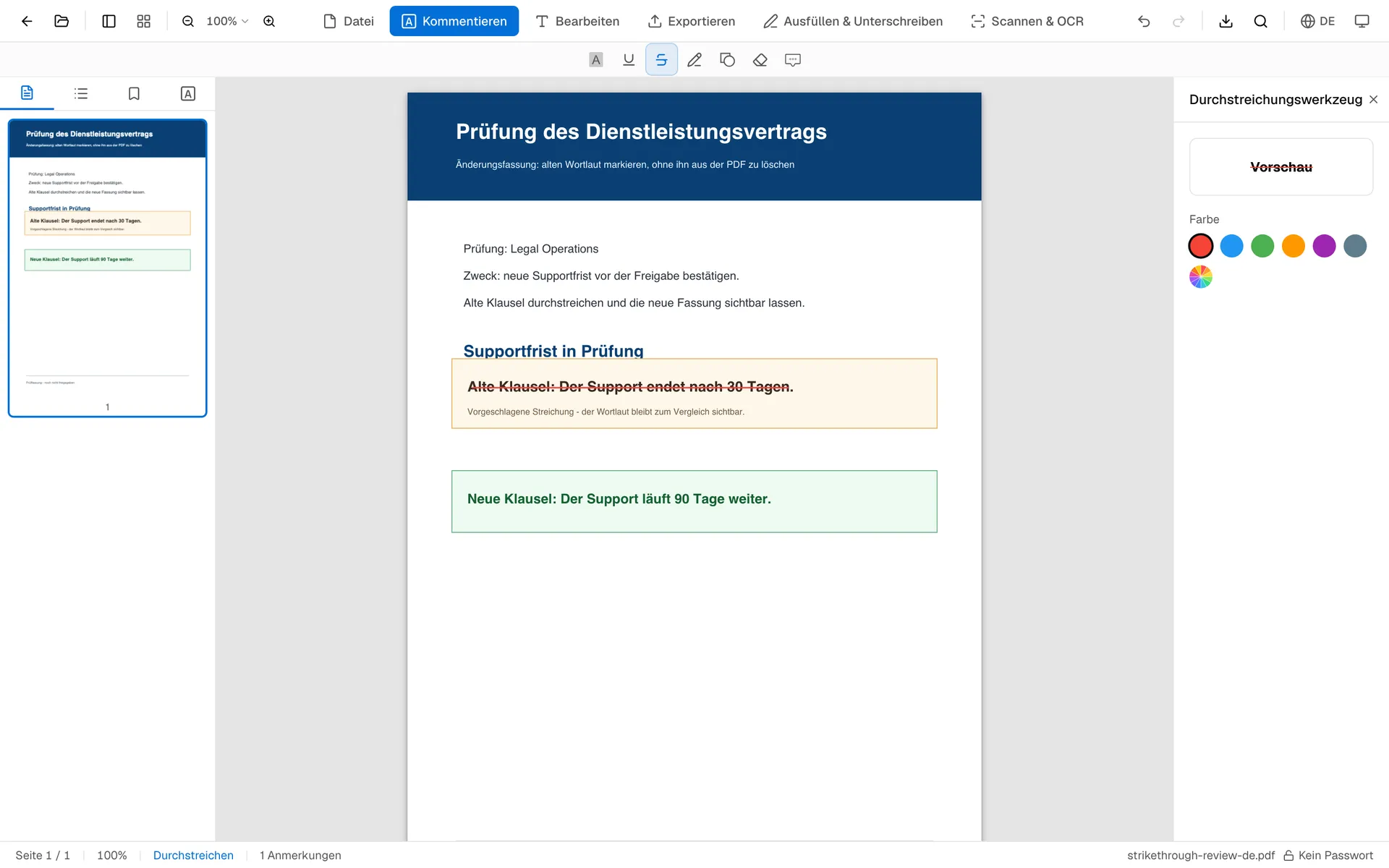Click 1 Anmerkungen in status bar
The width and height of the screenshot is (1389, 868).
300,855
